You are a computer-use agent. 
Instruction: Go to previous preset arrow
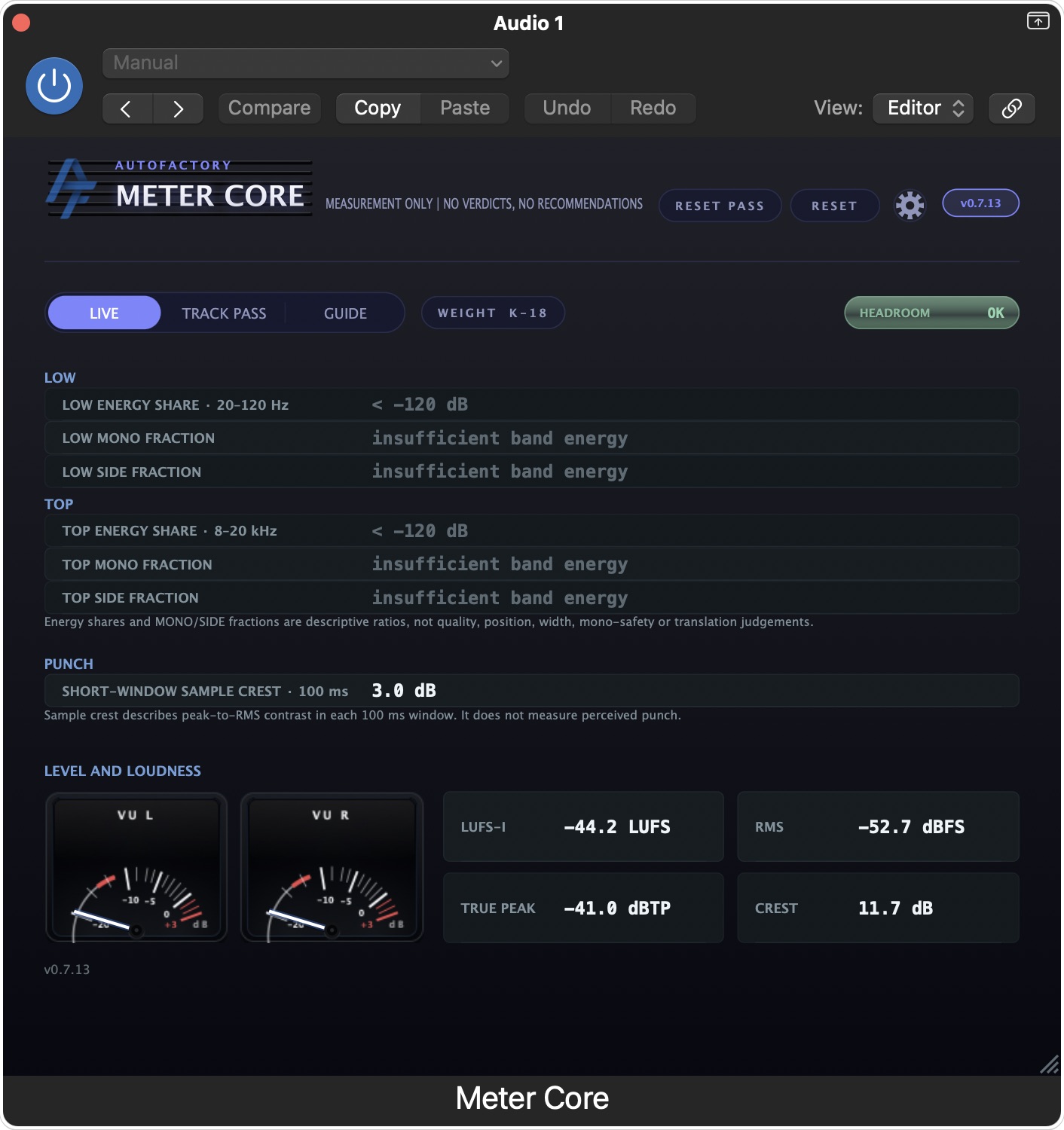(x=127, y=108)
